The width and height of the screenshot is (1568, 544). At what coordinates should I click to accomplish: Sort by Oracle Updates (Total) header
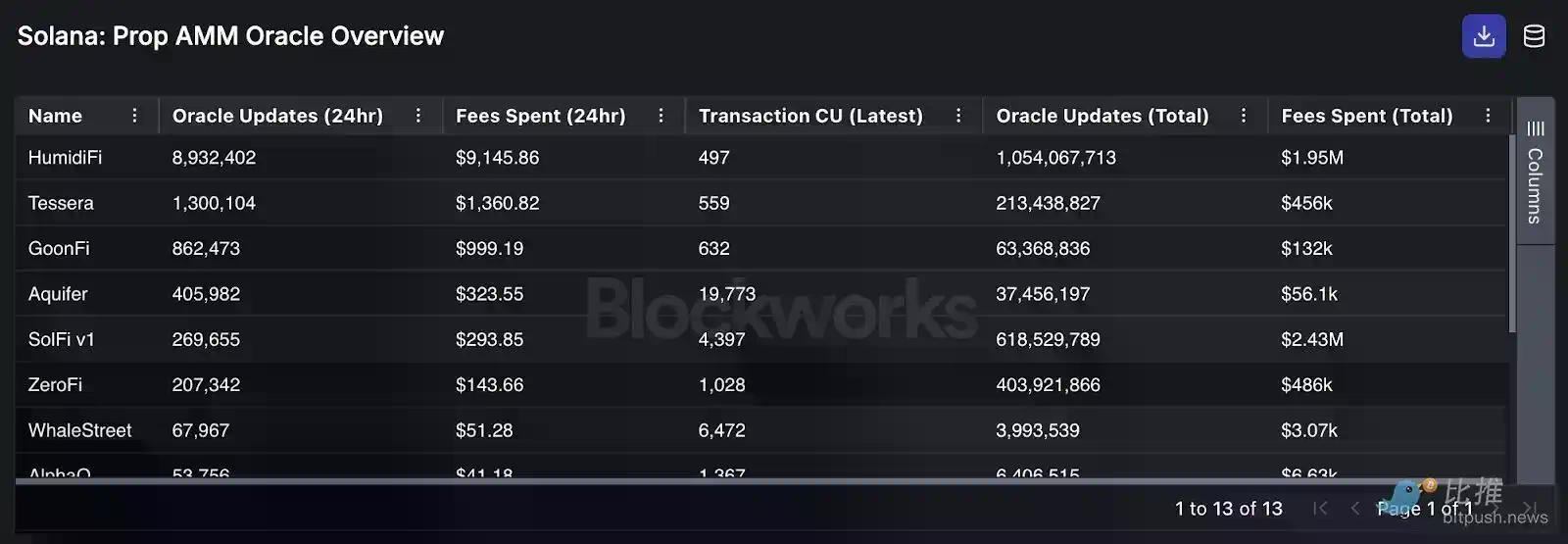pyautogui.click(x=1102, y=116)
